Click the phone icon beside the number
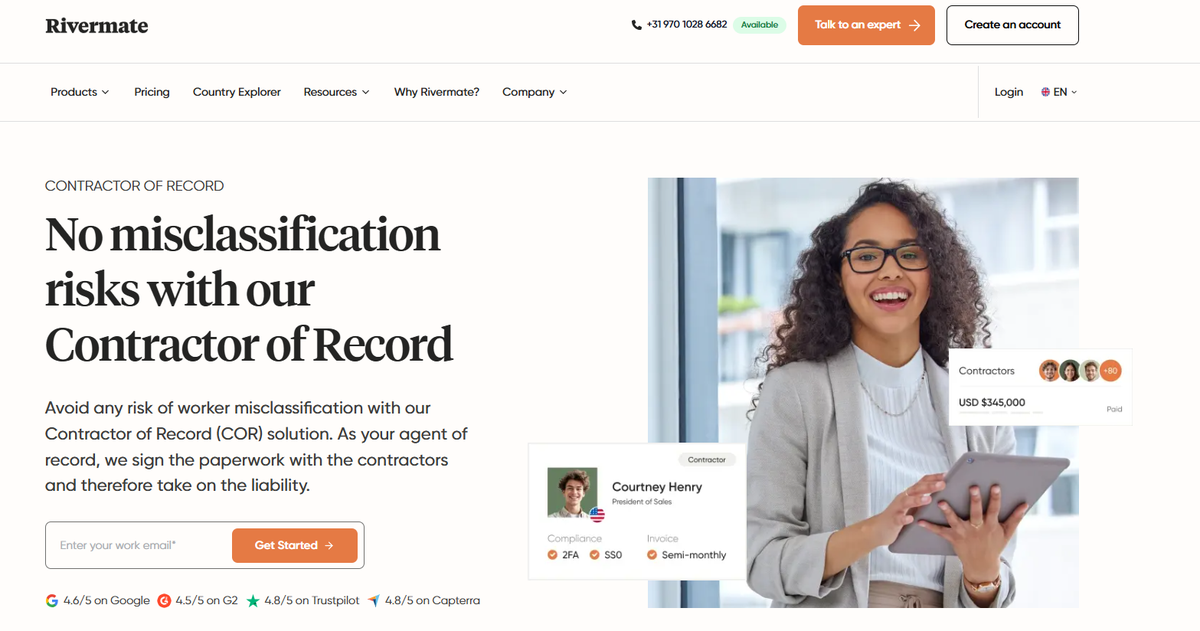 tap(637, 25)
